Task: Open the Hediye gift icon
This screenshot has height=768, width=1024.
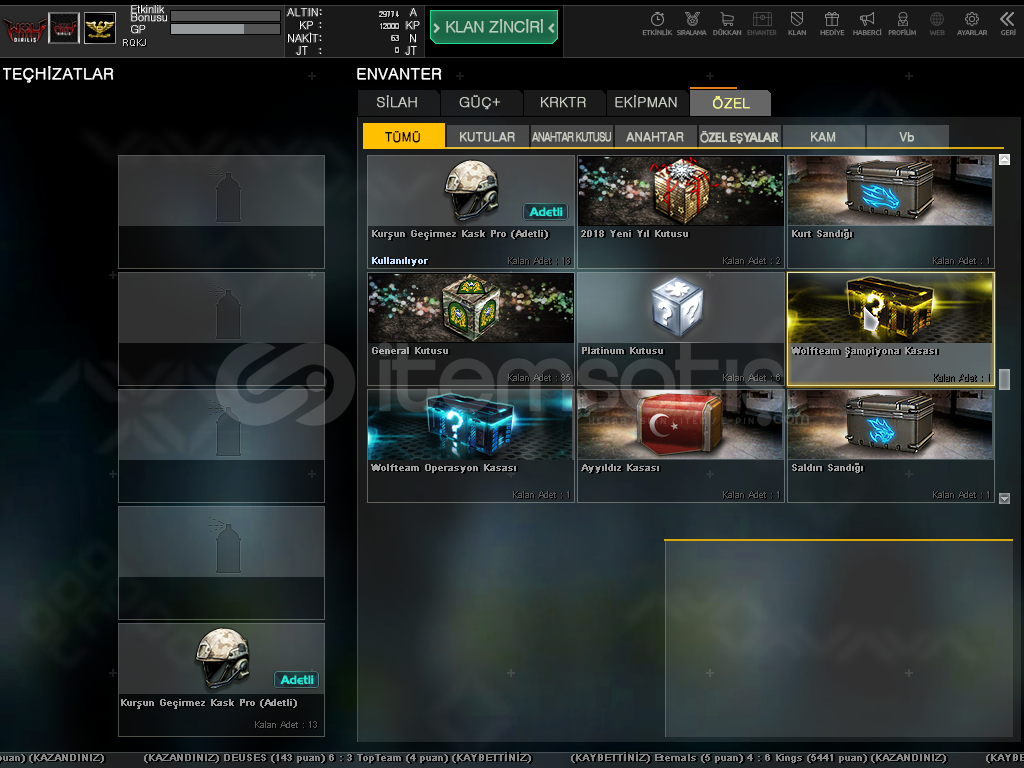Action: pyautogui.click(x=832, y=24)
